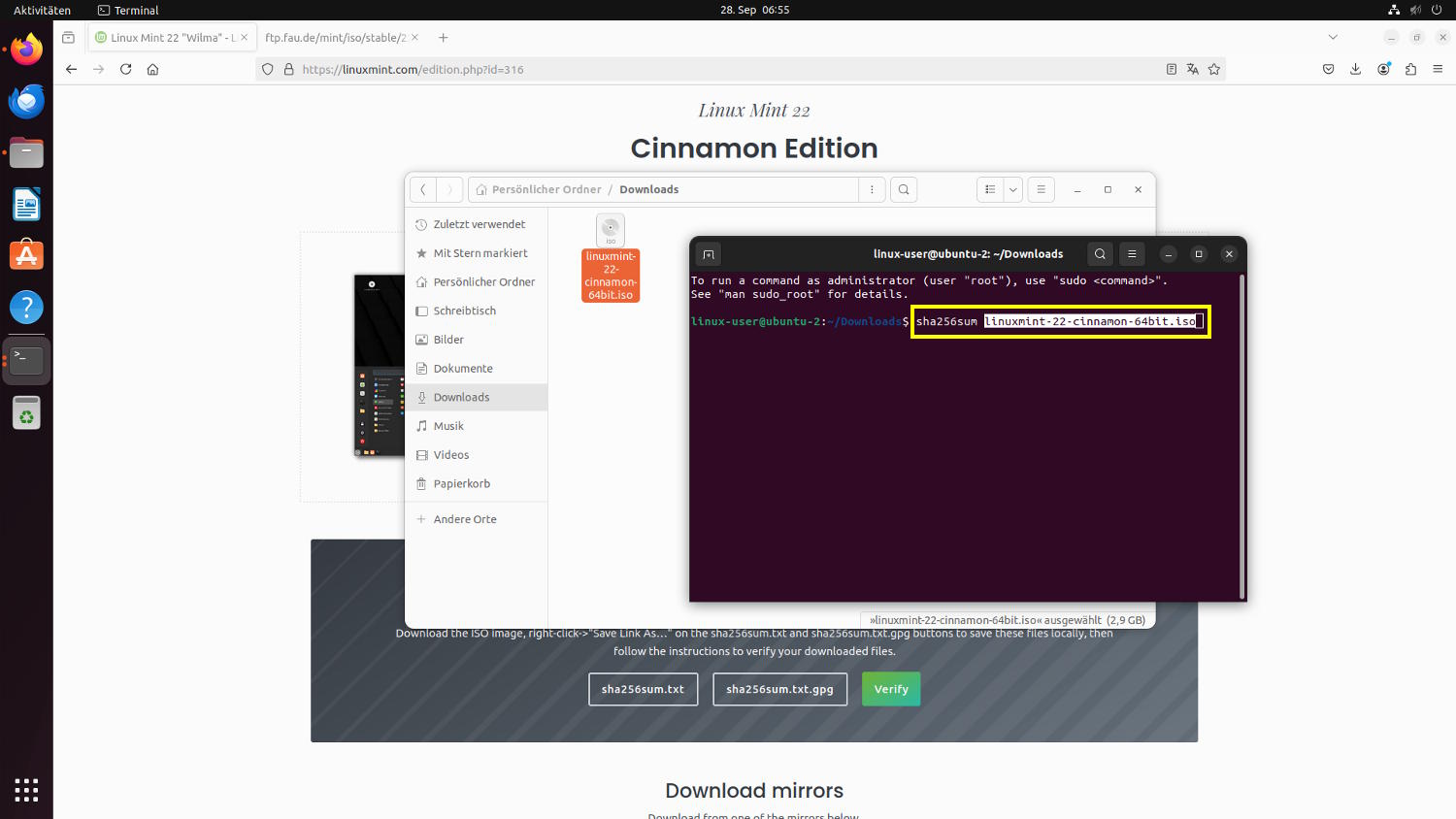The height and width of the screenshot is (819, 1456).
Task: Click the Terminal window vertical scrollbar
Action: point(1241,435)
